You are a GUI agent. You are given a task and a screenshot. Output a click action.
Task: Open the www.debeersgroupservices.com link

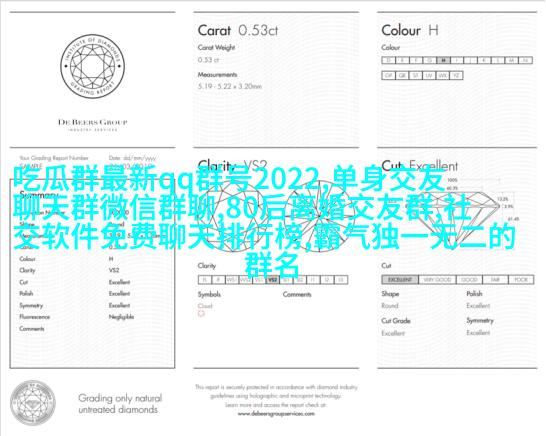276,414
